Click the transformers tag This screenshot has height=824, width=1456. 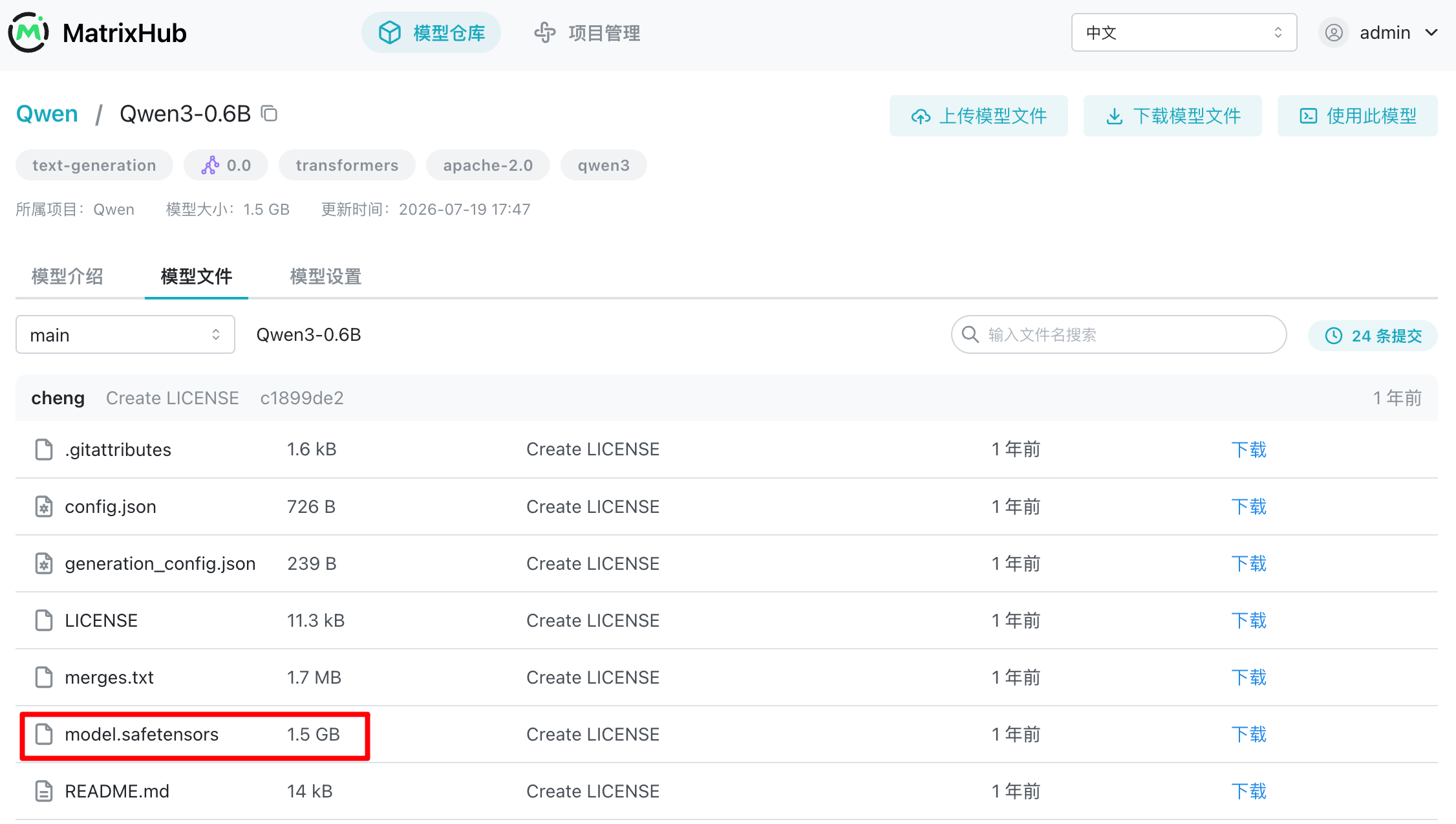(x=347, y=166)
